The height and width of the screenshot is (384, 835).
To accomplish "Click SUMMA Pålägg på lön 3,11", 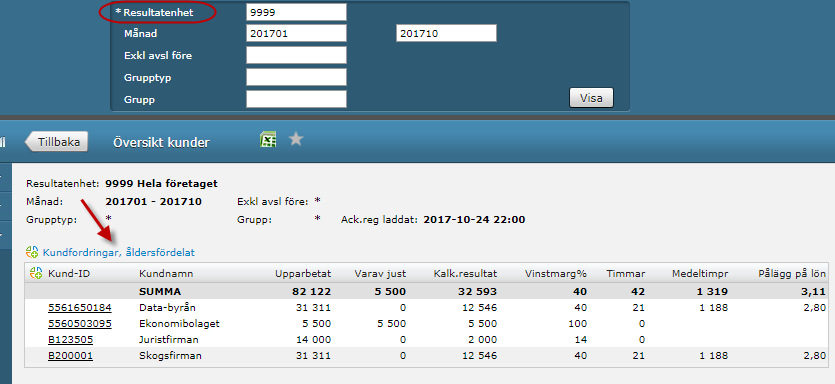I will [x=814, y=291].
